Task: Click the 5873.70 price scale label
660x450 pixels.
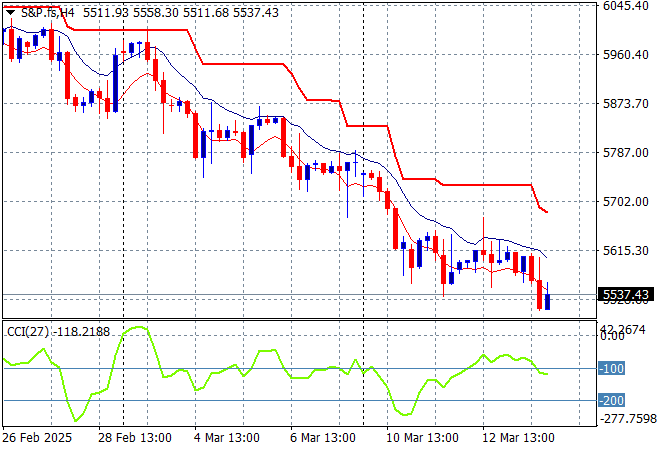Action: point(625,104)
